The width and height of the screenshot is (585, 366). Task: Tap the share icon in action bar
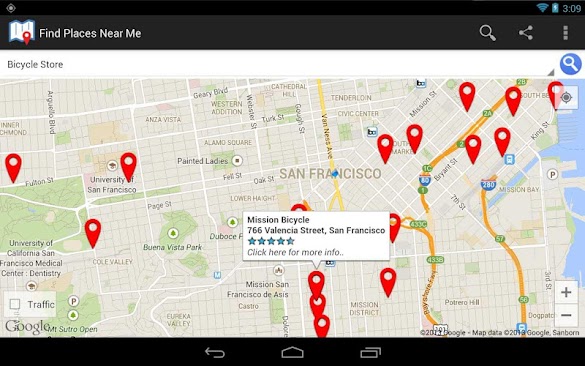click(x=526, y=33)
